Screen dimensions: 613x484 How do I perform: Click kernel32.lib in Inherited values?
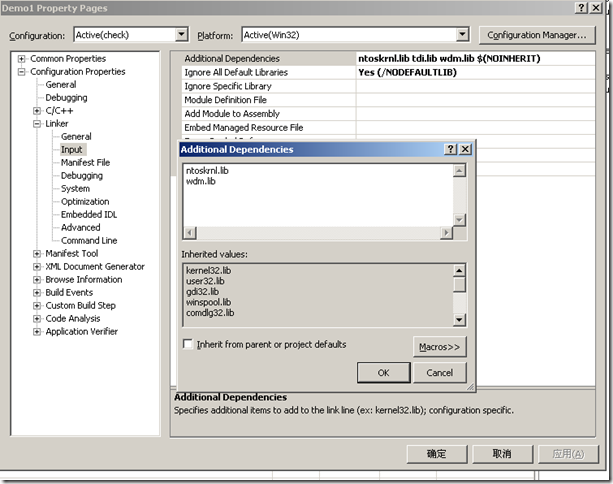point(208,271)
